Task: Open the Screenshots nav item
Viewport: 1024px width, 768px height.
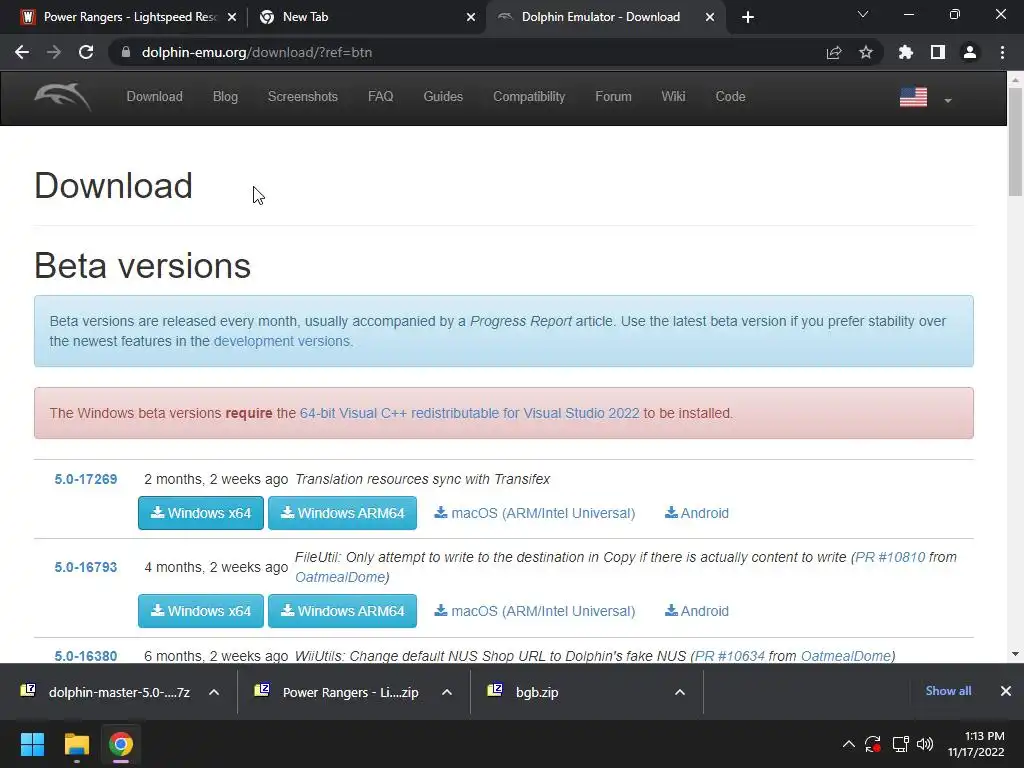Action: pyautogui.click(x=302, y=97)
